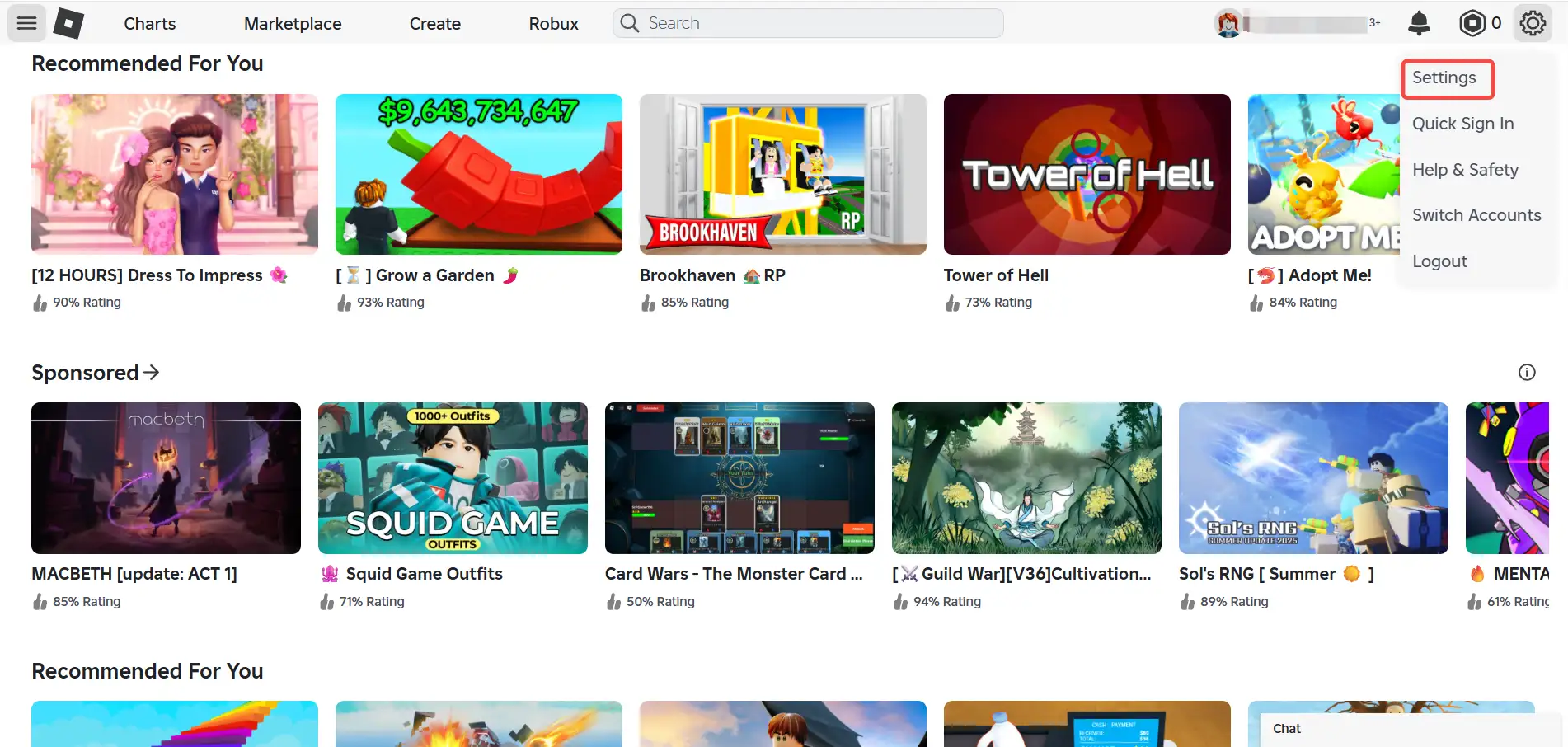Click the Squid Game Outfits title
1568x747 pixels.
click(411, 574)
